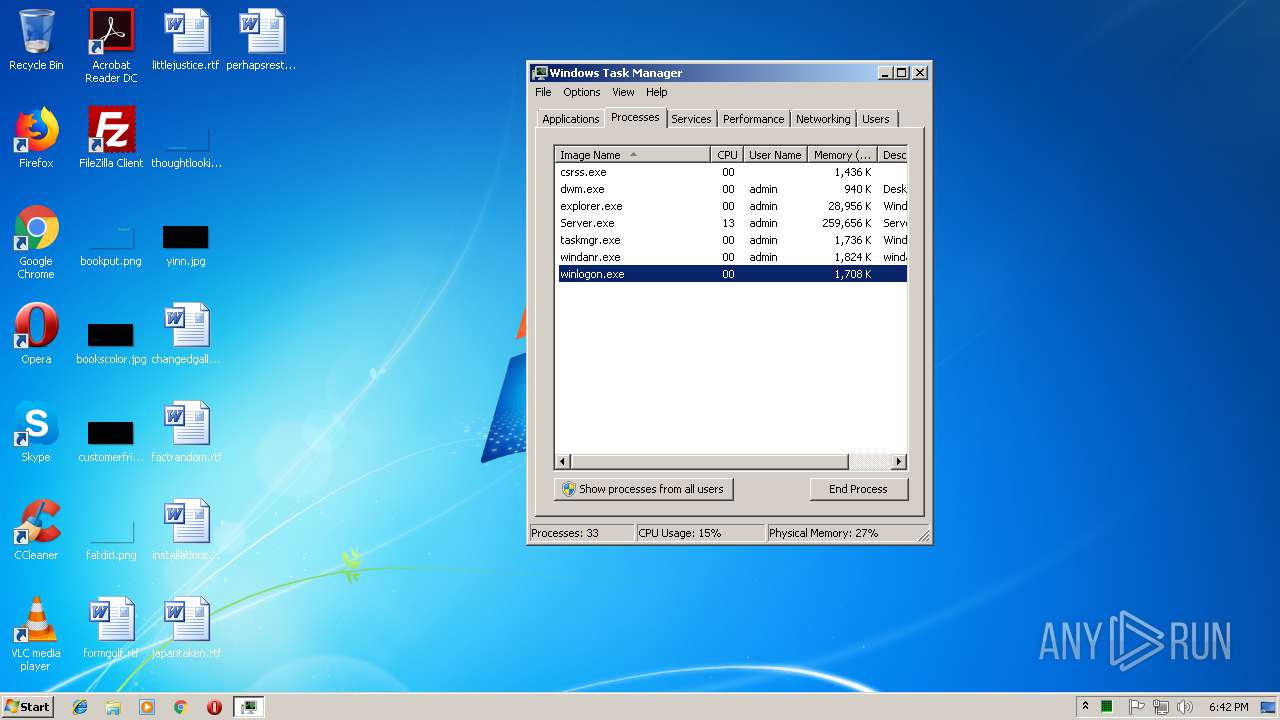Sort processes by Image Name column
This screenshot has width=1280, height=720.
pos(633,155)
